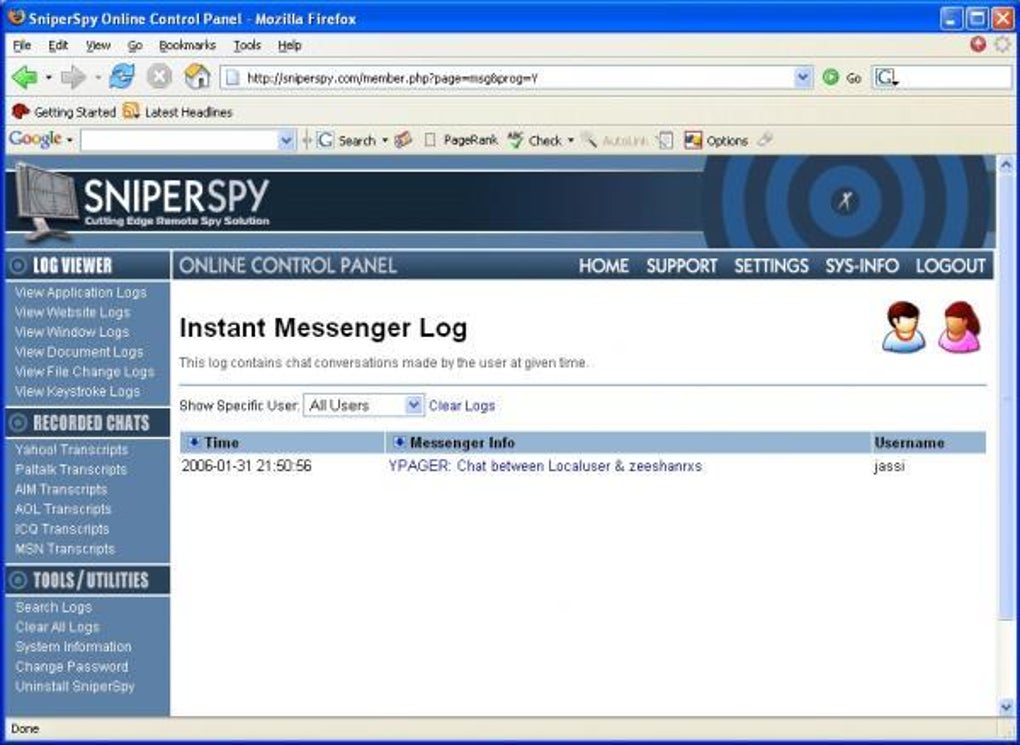Click the page scrollbar up arrow
1020x745 pixels.
pos(1006,165)
